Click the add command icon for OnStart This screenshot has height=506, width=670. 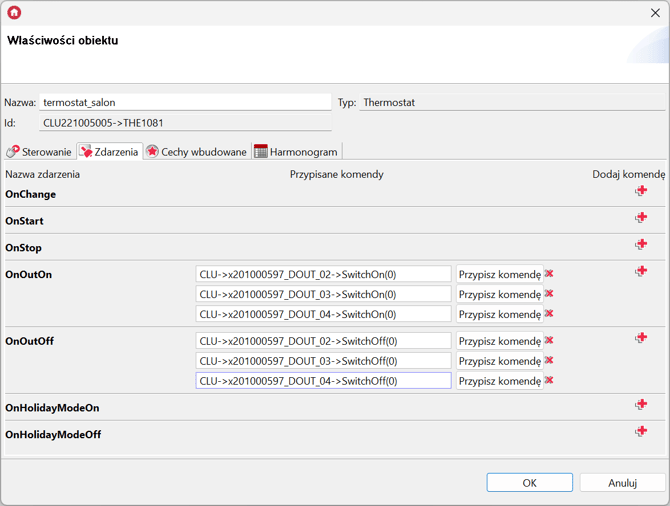click(x=641, y=218)
